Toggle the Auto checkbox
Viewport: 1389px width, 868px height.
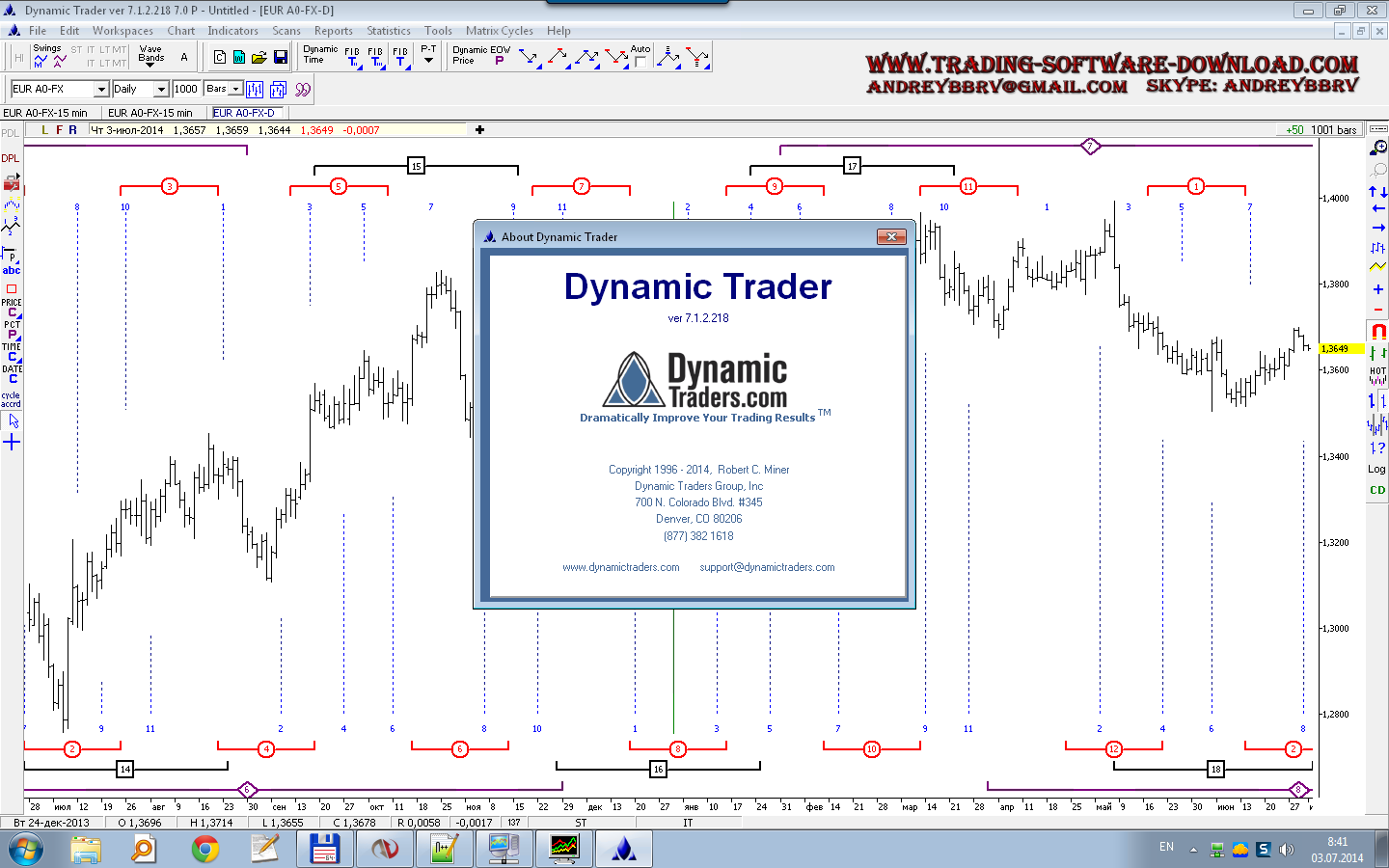(x=640, y=62)
